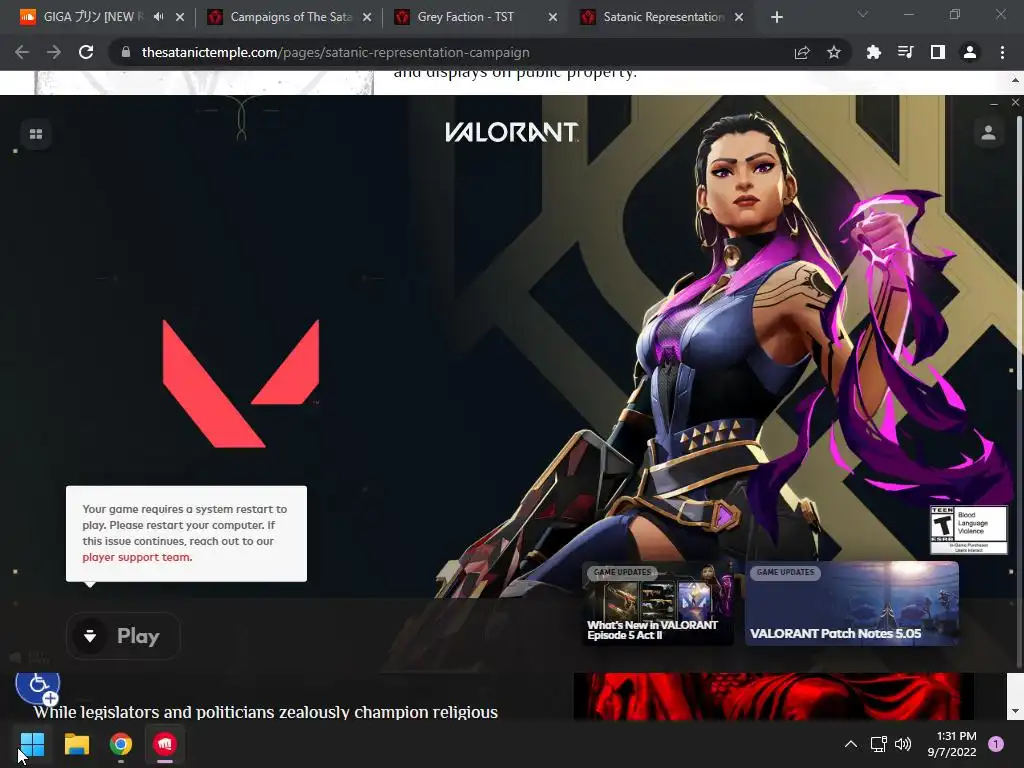Click Riot Client taskbar icon
Screen dimensions: 1024x768
pyautogui.click(x=165, y=744)
